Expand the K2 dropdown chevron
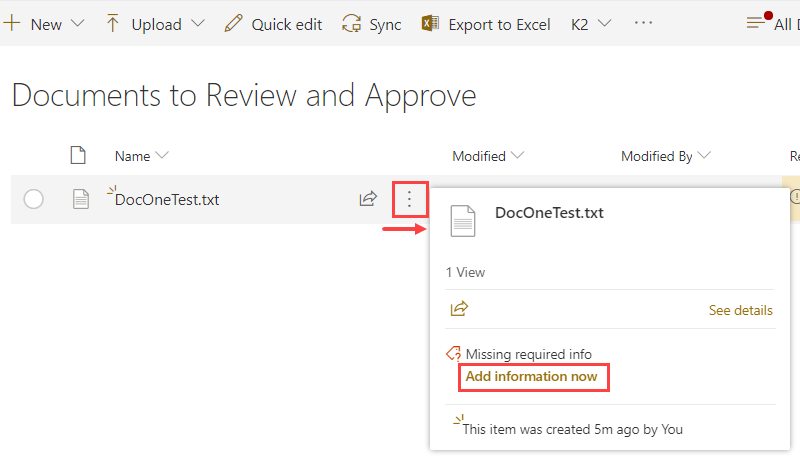Screen dimensions: 800x462 coord(604,23)
